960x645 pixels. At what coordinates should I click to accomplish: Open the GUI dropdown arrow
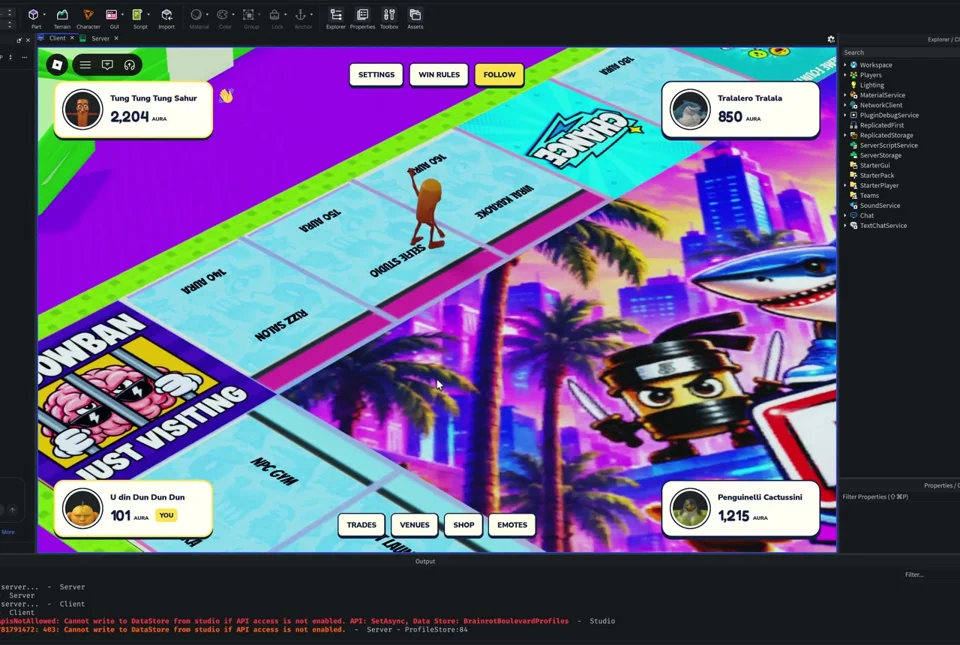122,15
